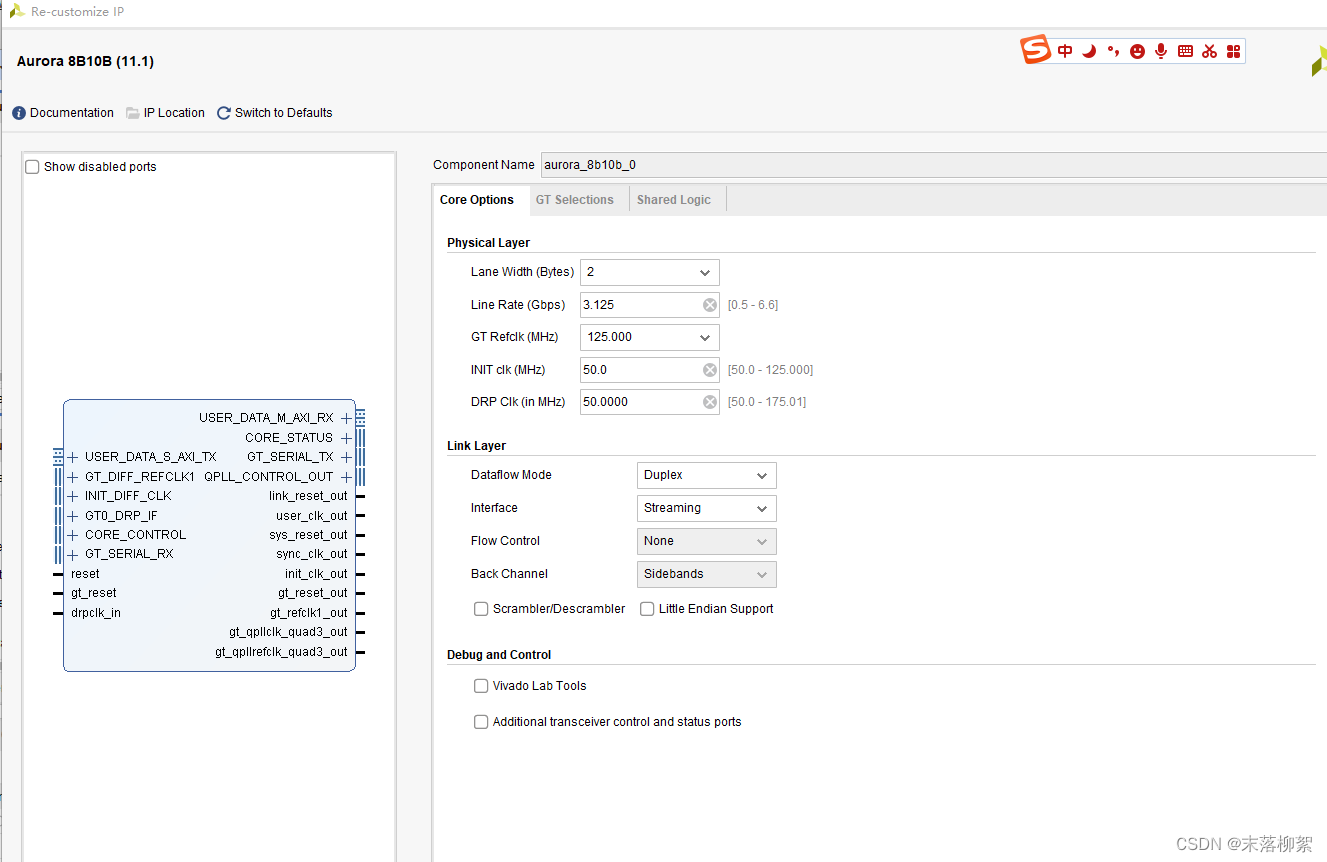Switch to the Shared Logic tab
The image size is (1327, 862).
tap(674, 200)
